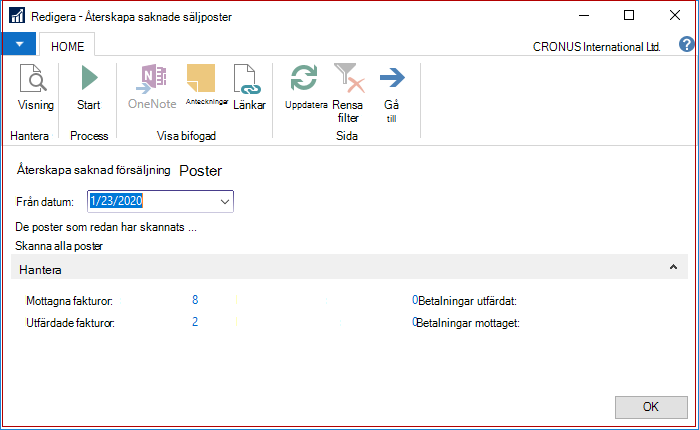699x430 pixels.
Task: Click the 'Utfärdade fakturor:' label
Action: (70, 323)
